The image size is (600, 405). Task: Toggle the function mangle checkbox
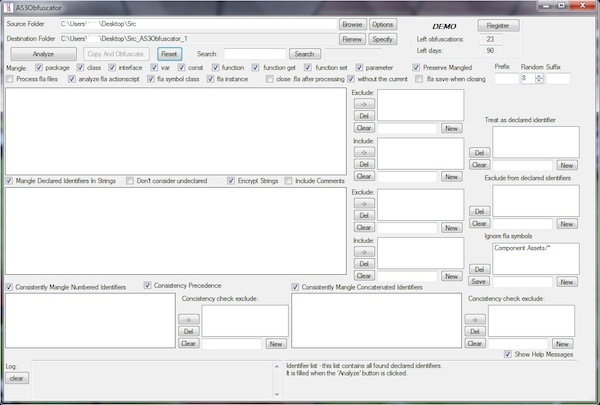click(215, 67)
